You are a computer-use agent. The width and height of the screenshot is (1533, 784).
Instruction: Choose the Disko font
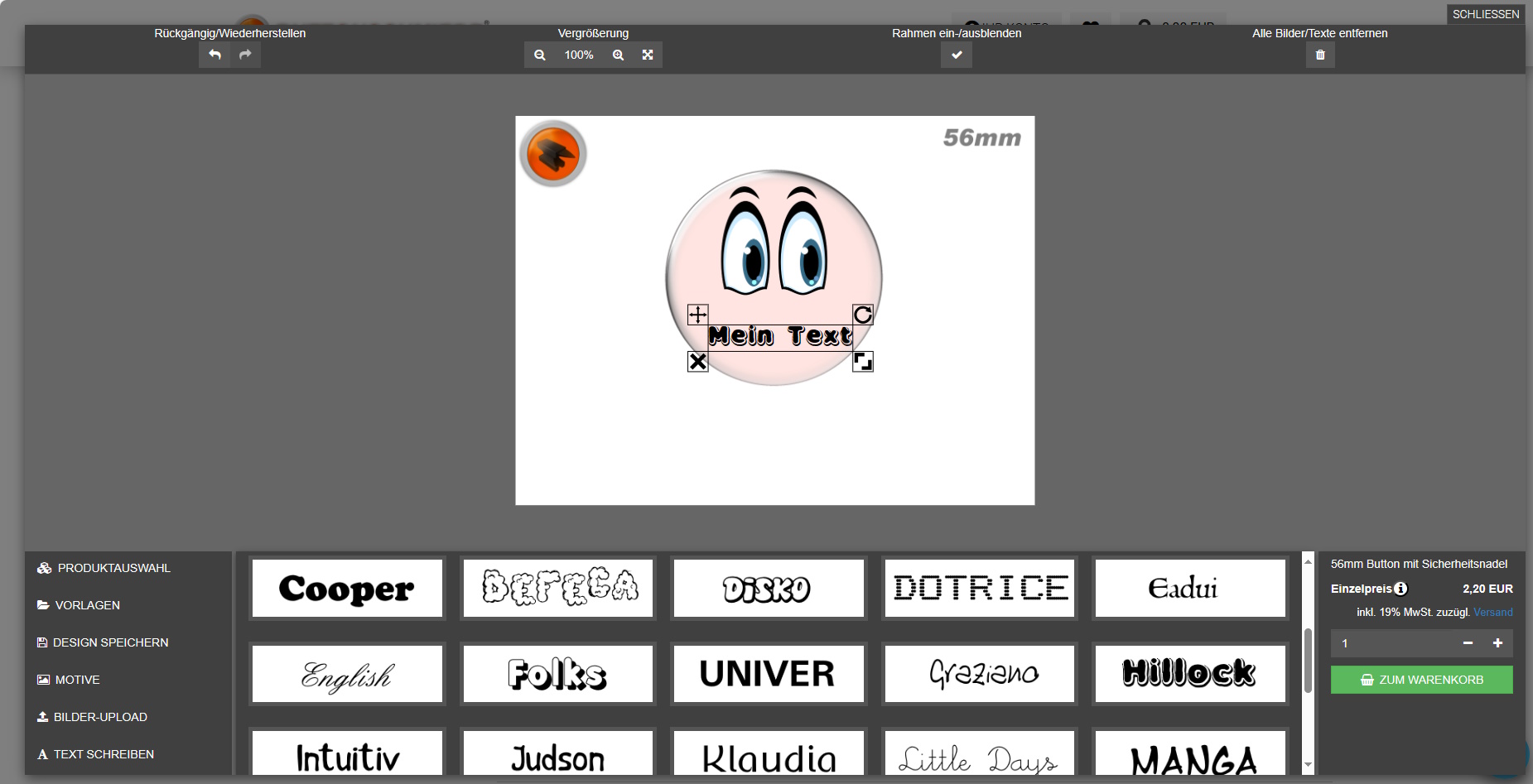click(769, 588)
